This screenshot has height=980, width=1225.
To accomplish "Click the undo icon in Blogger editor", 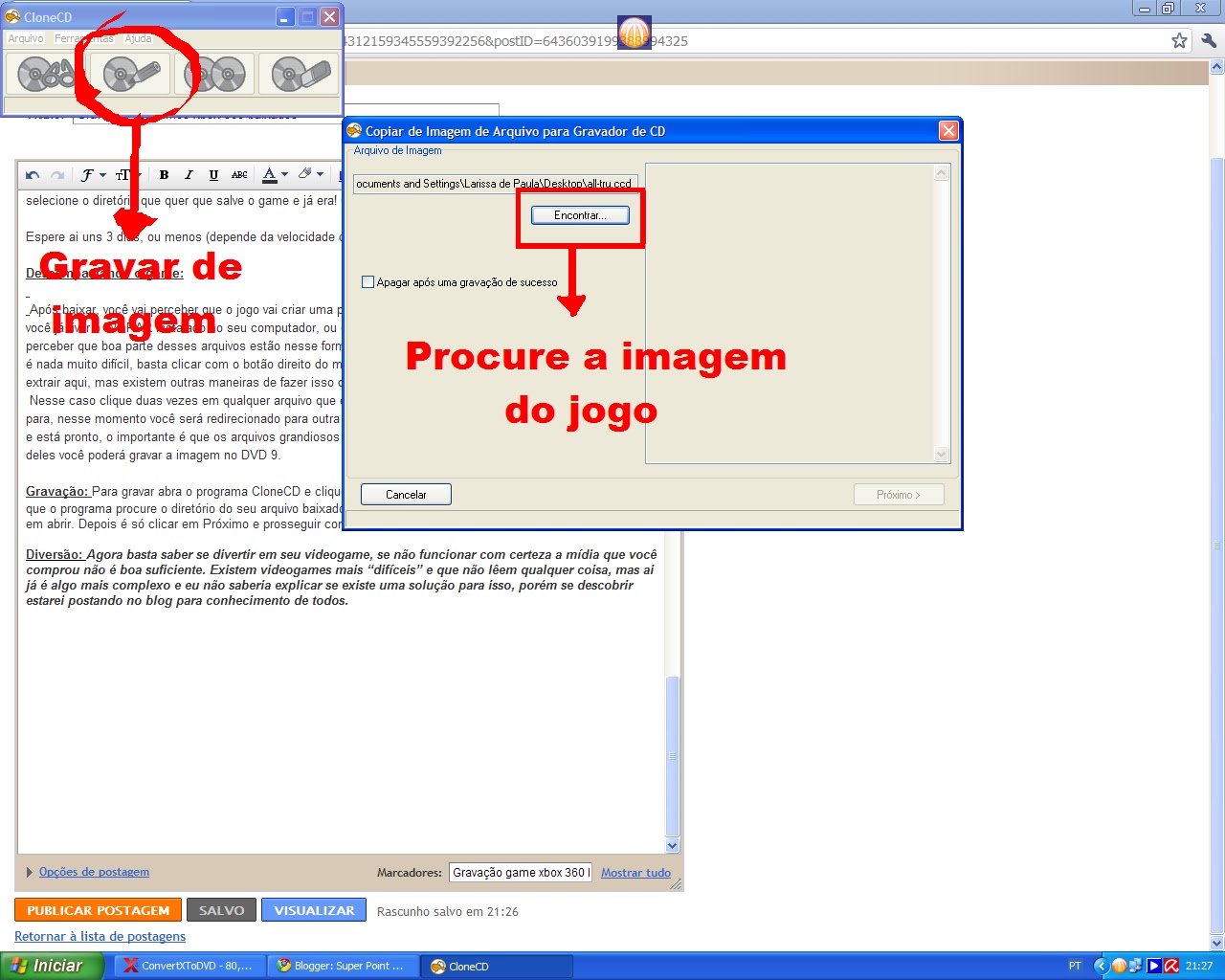I will [33, 175].
